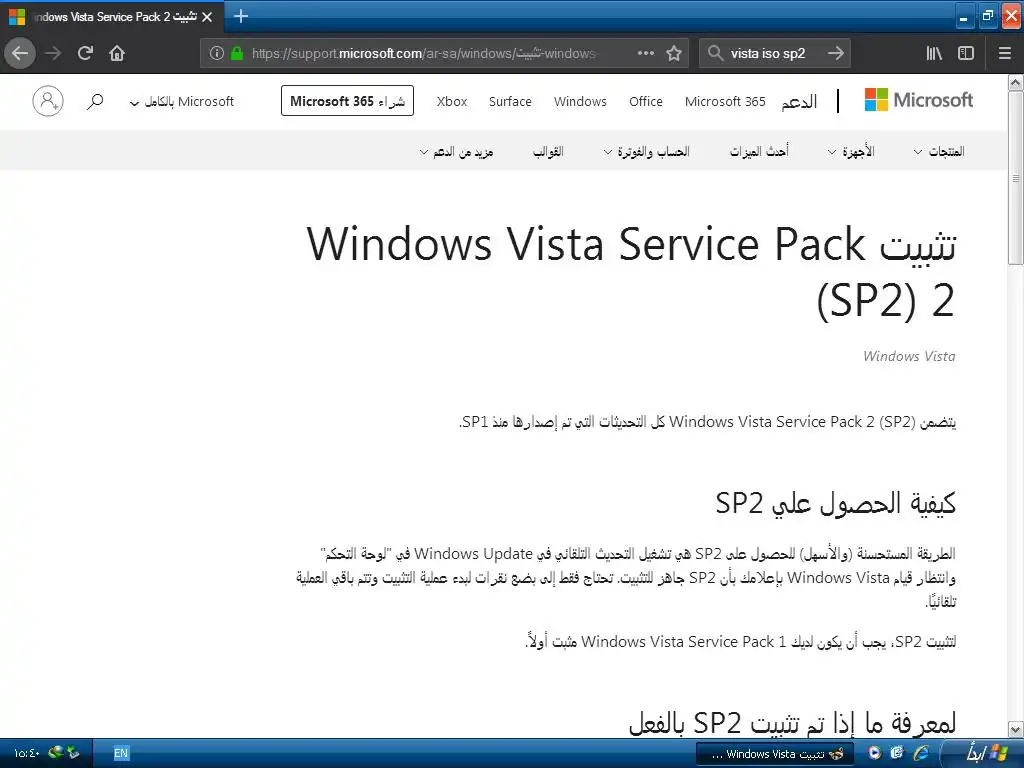This screenshot has width=1024, height=768.
Task: Click the كيفية الحصول علي SP2 heading
Action: pos(835,503)
